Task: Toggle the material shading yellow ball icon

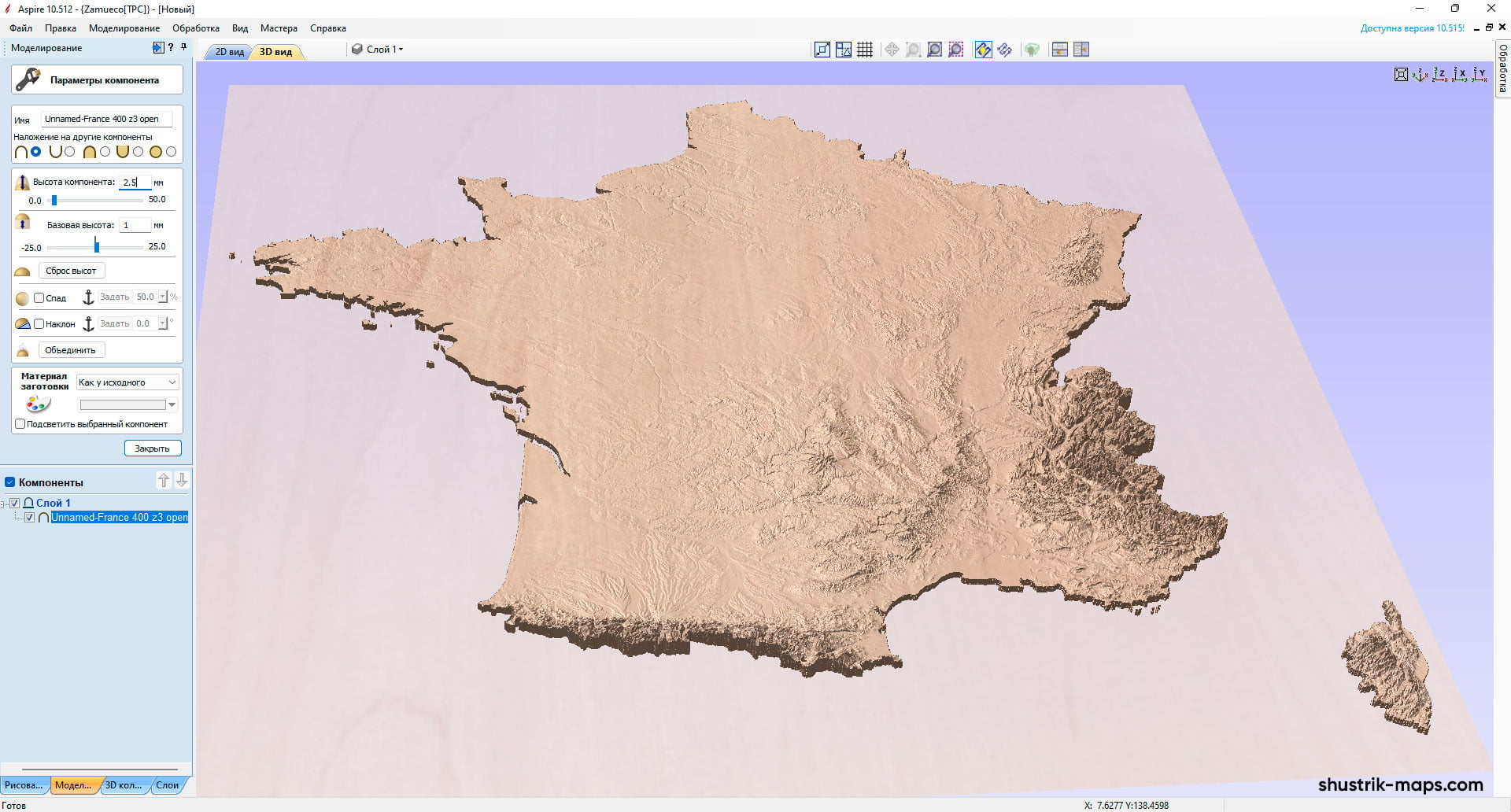Action: pyautogui.click(x=983, y=50)
